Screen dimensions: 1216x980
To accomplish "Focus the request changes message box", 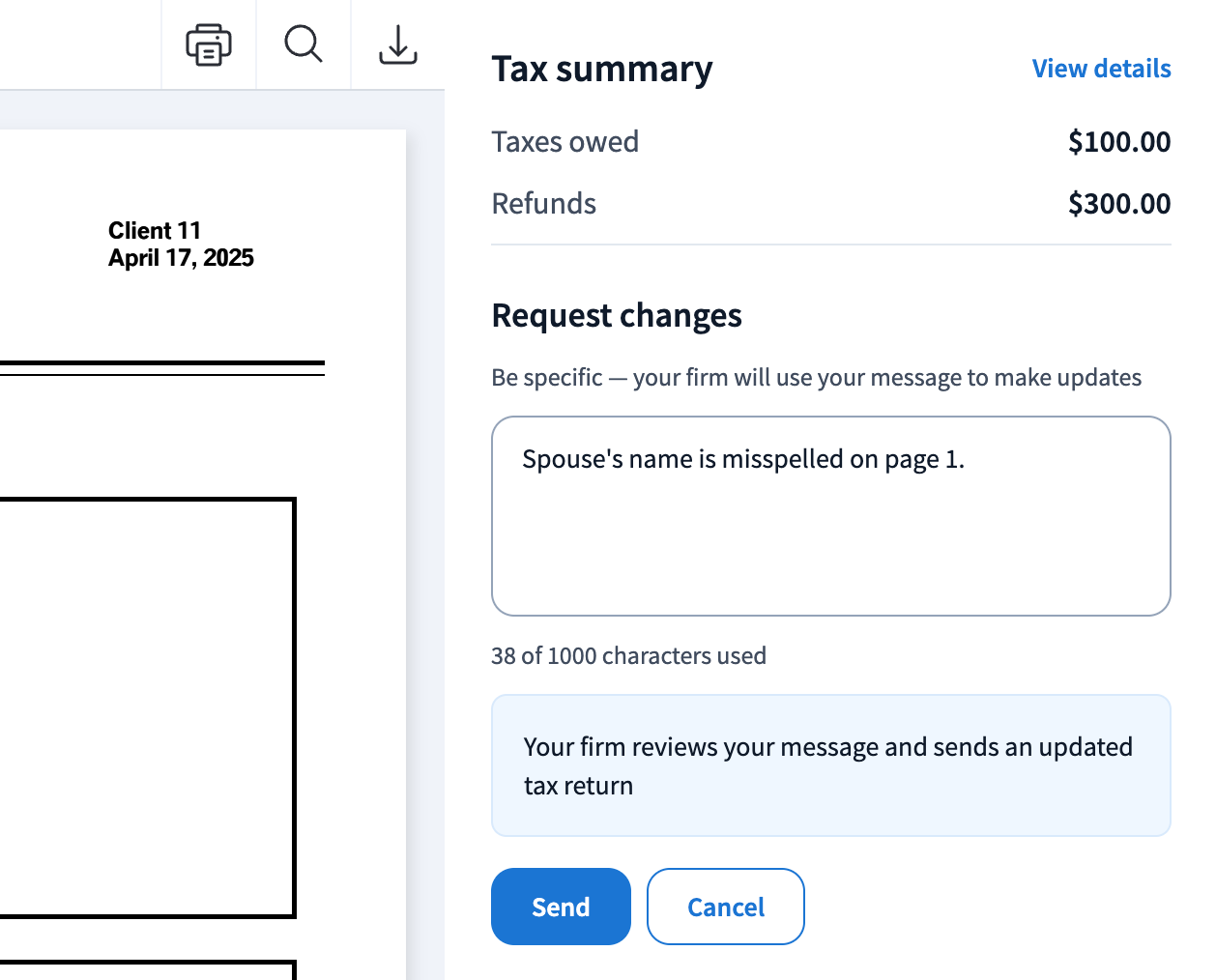I will (x=831, y=516).
